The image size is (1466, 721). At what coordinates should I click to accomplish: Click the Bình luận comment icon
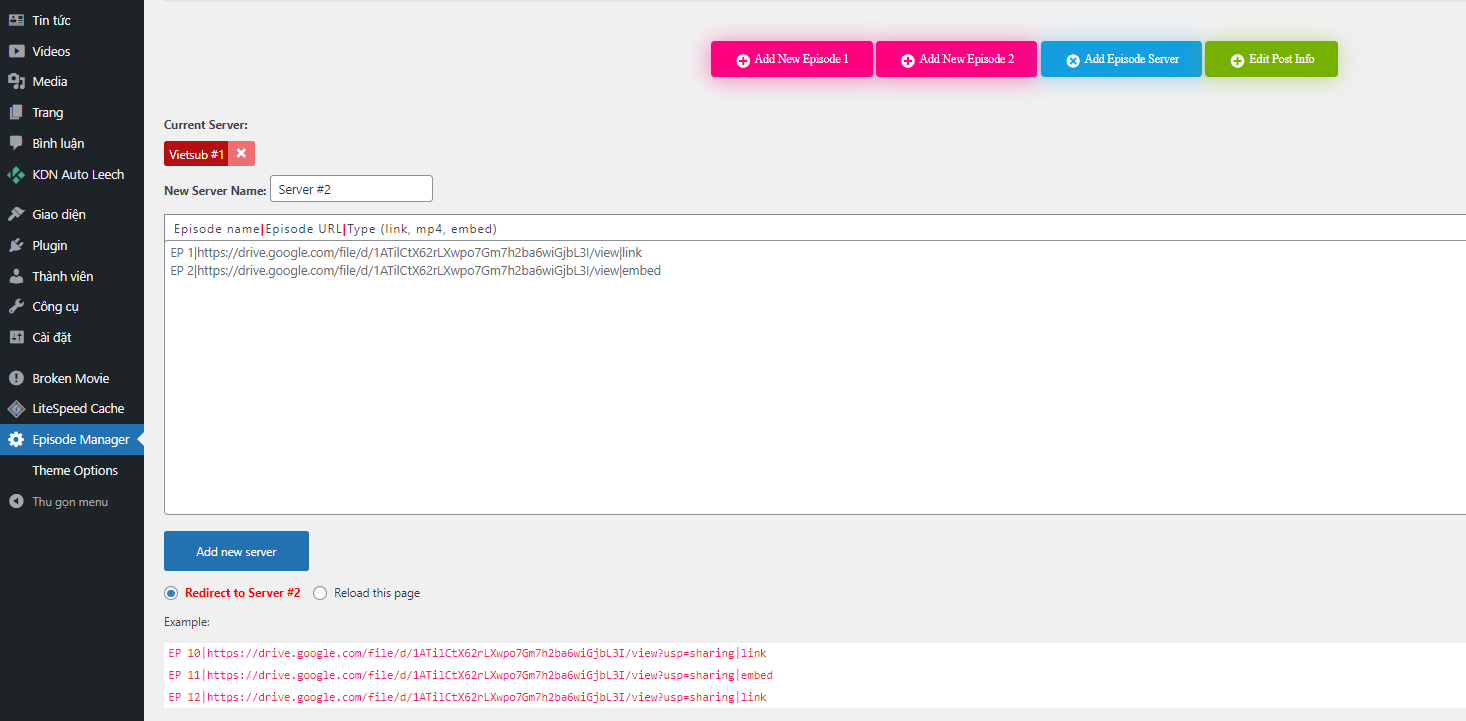pyautogui.click(x=16, y=143)
